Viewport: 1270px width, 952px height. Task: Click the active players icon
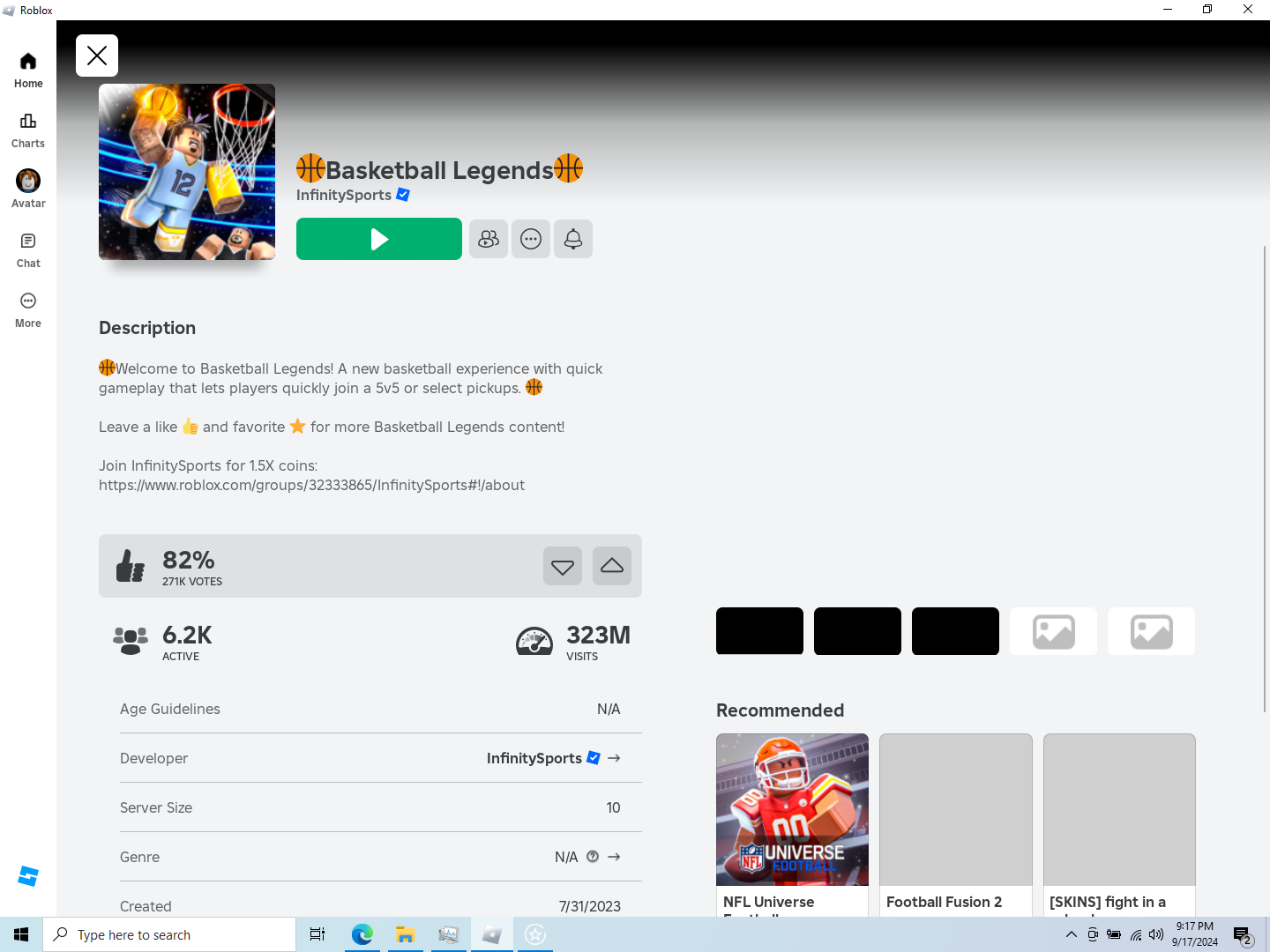(131, 641)
